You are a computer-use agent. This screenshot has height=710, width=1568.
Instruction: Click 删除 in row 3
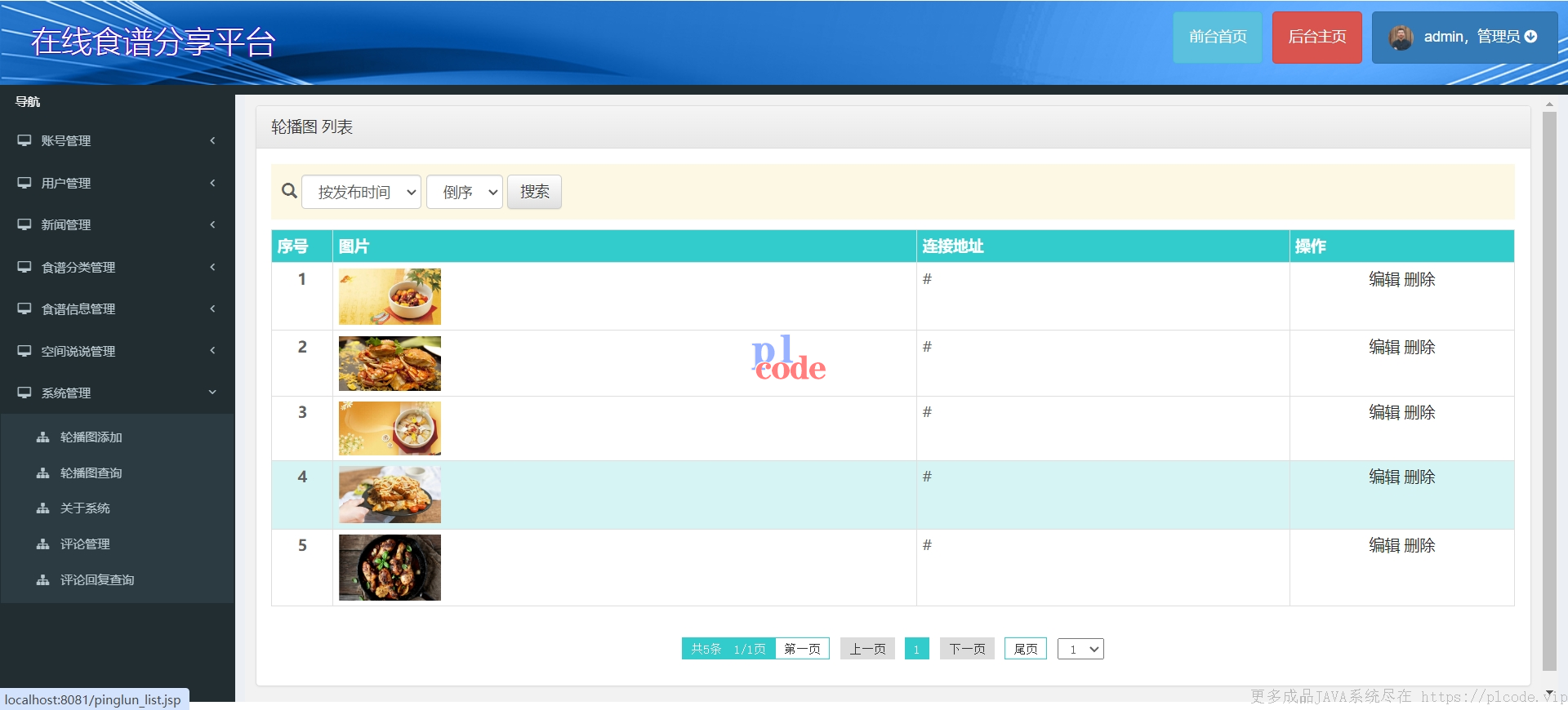pos(1419,412)
